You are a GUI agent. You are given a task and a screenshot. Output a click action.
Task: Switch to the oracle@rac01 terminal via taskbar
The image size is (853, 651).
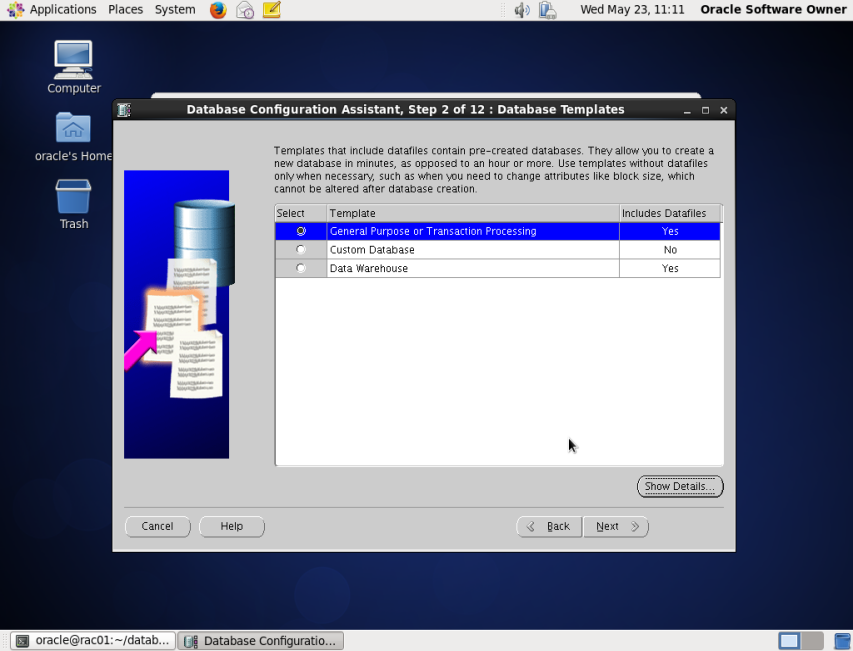click(x=90, y=640)
